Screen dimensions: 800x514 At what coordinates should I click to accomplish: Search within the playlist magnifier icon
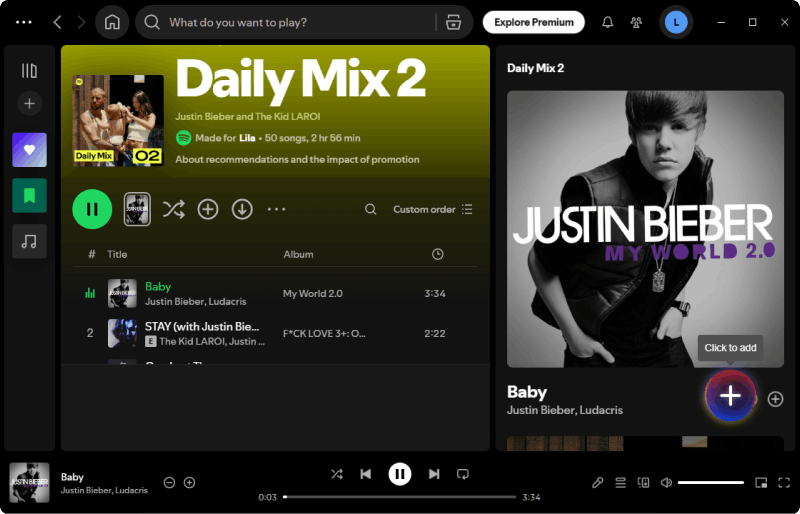click(x=371, y=209)
